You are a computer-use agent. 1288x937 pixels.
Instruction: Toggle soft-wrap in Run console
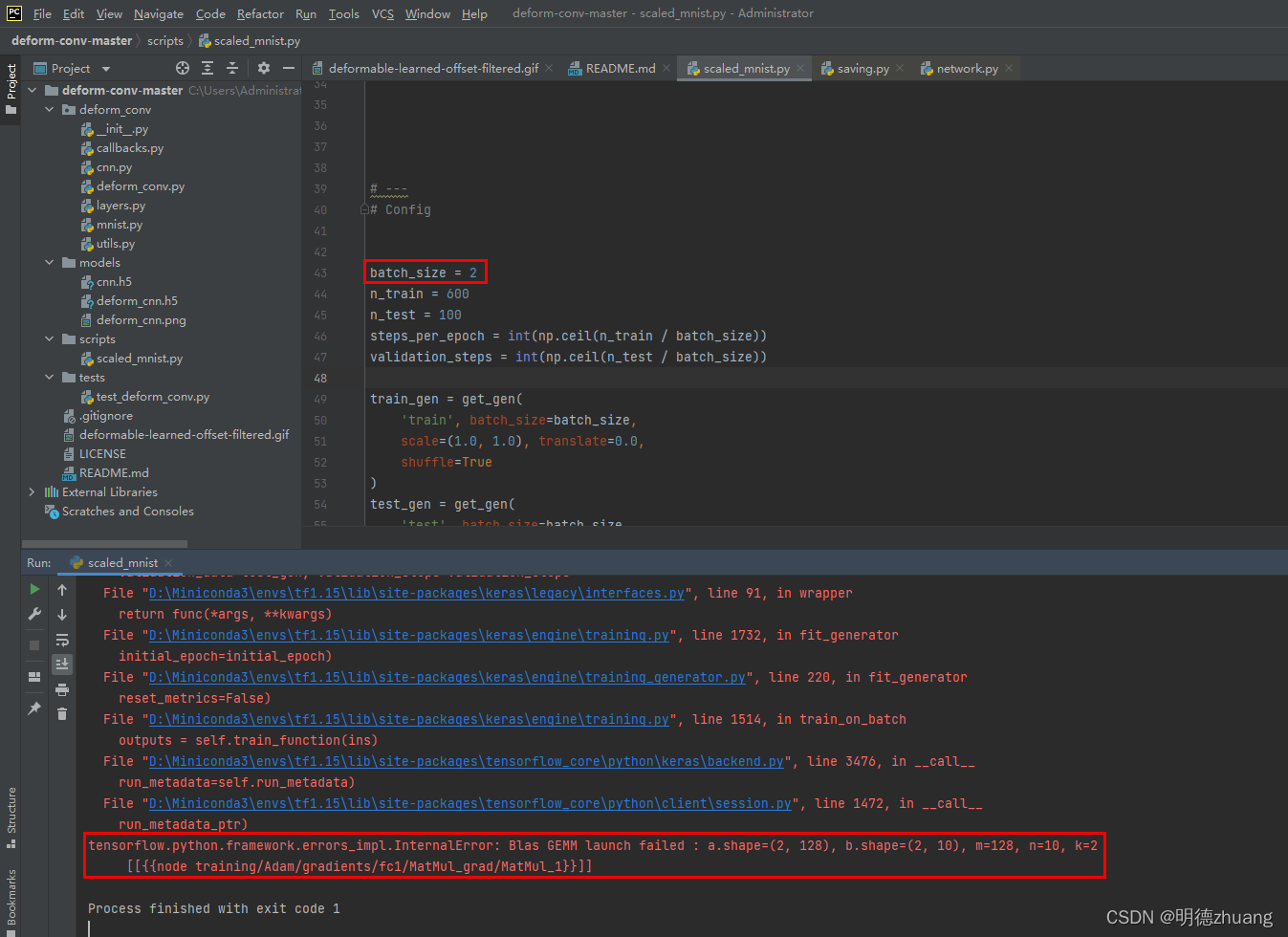62,640
